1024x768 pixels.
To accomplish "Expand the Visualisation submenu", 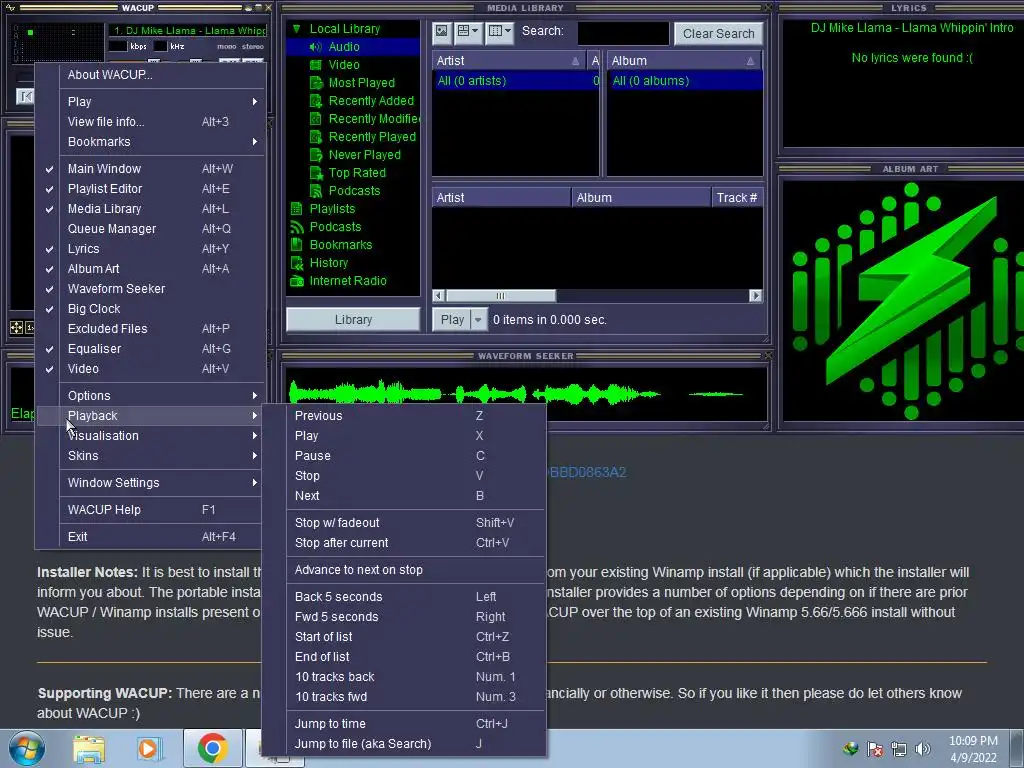I will pos(151,436).
